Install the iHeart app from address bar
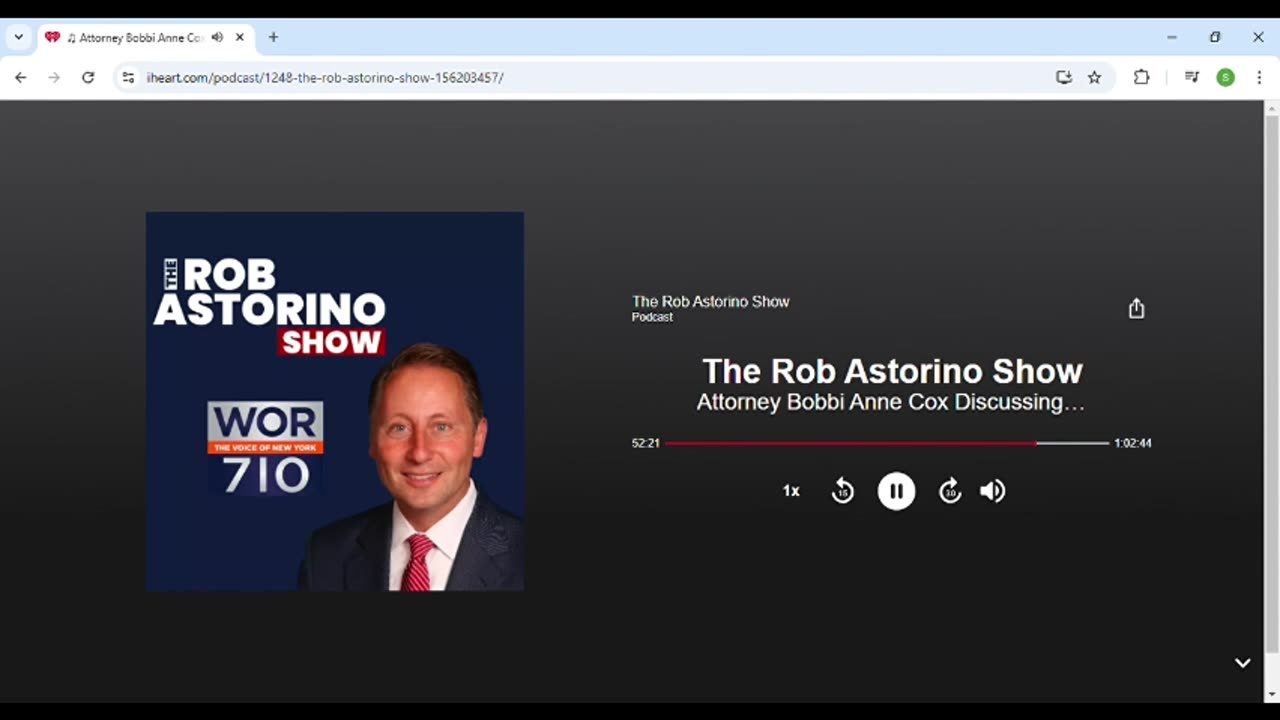The height and width of the screenshot is (720, 1280). [x=1064, y=77]
